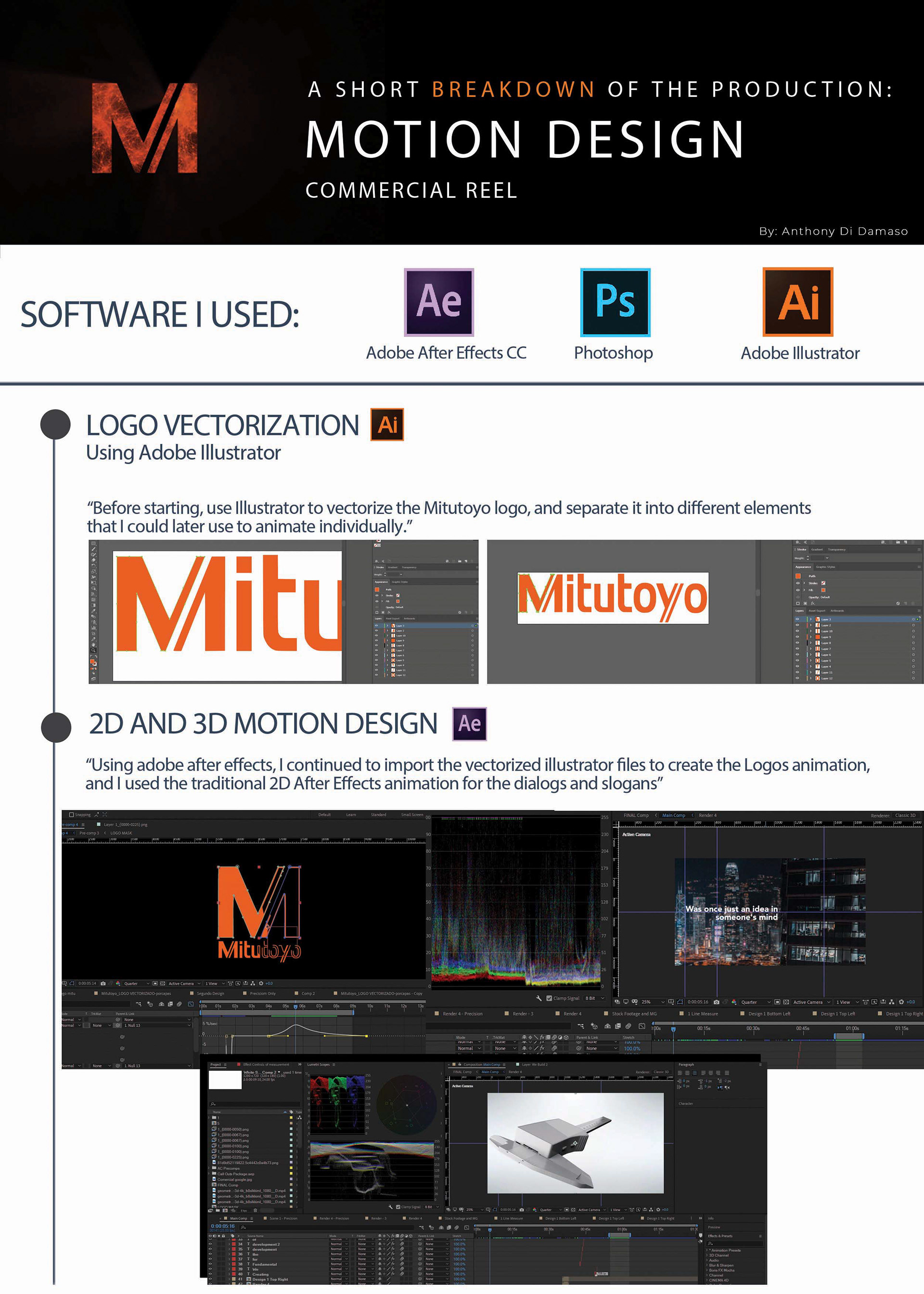Toggle transparency grid icon in logo animation viewer

[x=163, y=983]
